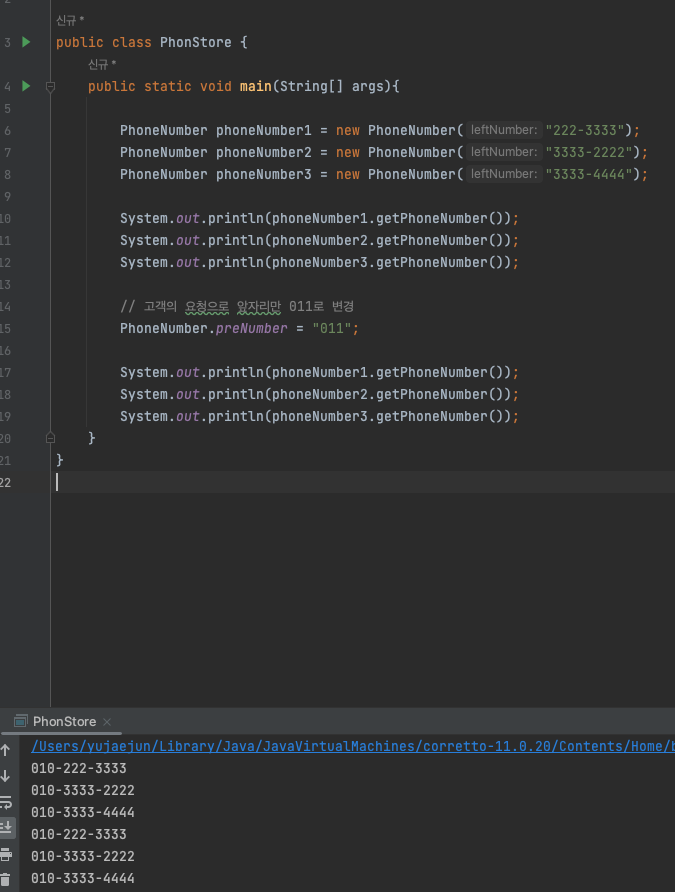Viewport: 675px width, 892px height.
Task: Click the Down the stack trace arrow
Action: [x=6, y=776]
